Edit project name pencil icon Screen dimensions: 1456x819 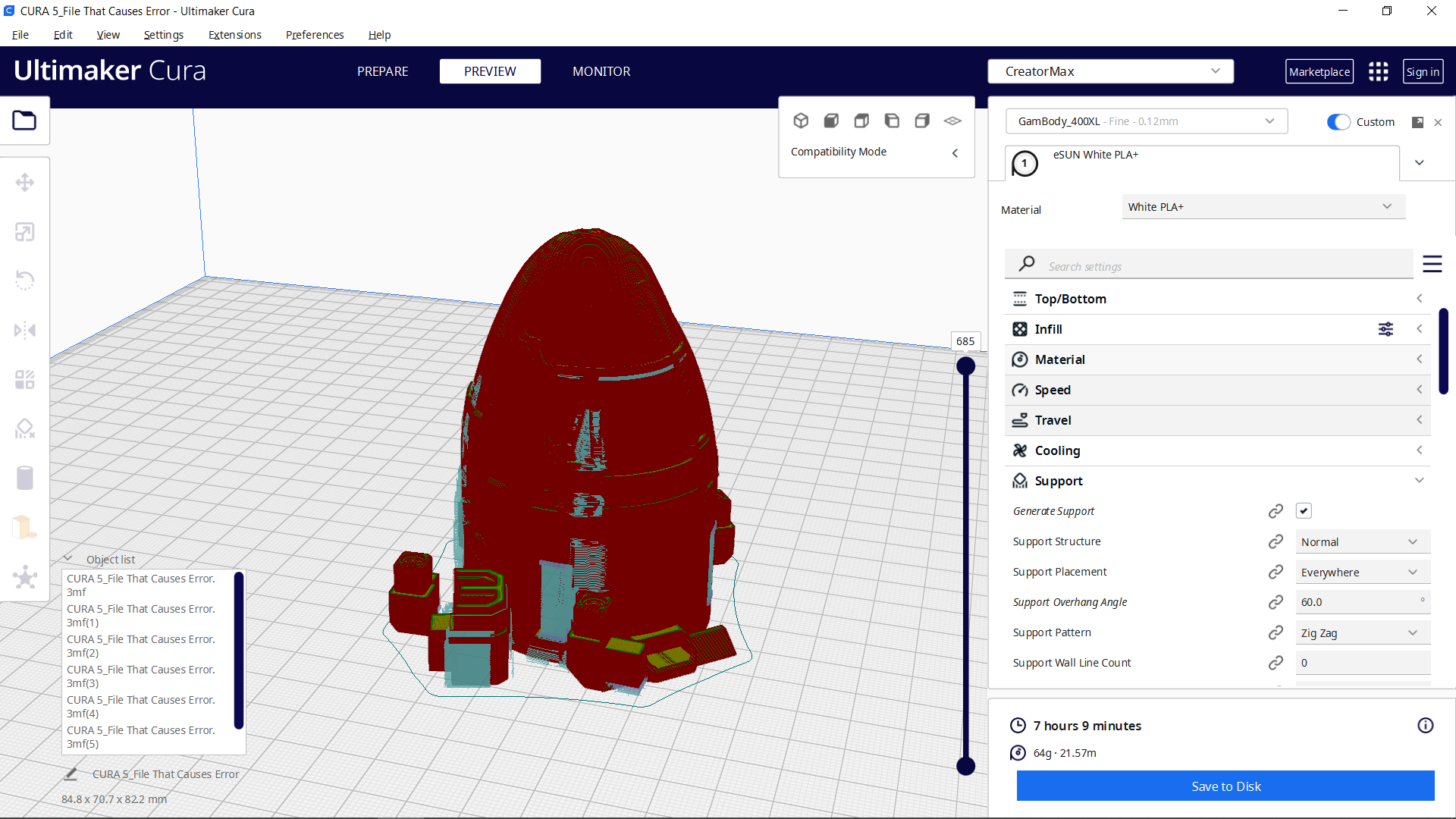coord(71,774)
